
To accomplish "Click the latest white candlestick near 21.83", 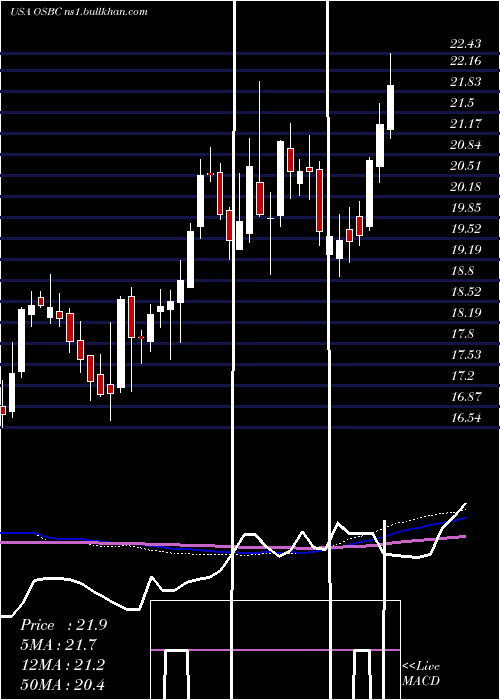I will [391, 107].
